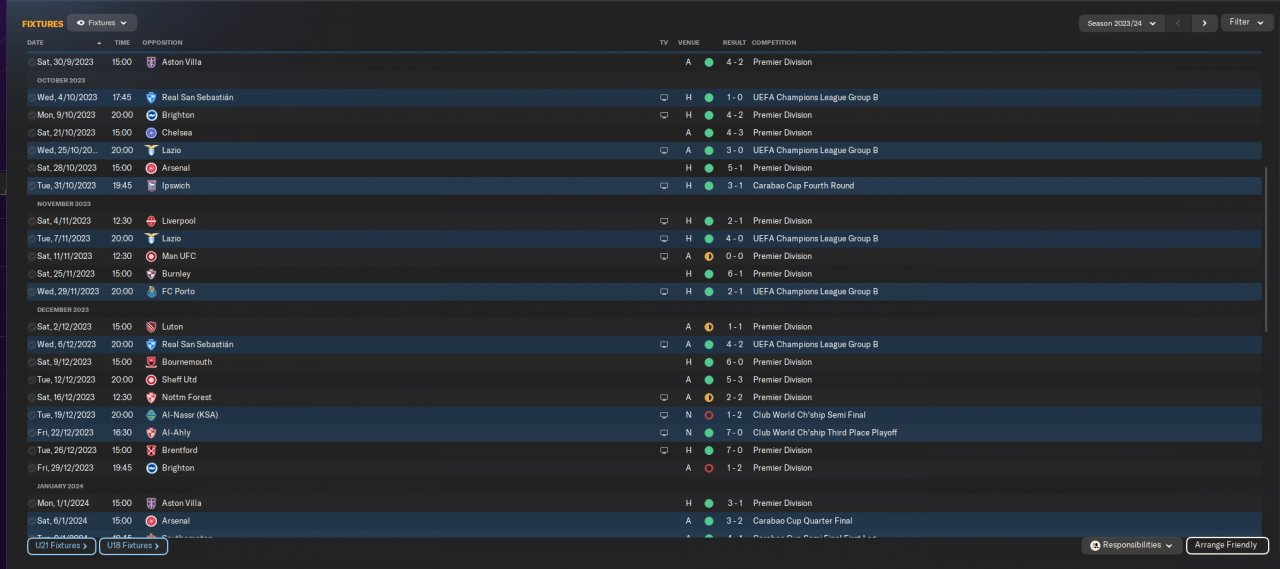This screenshot has height=569, width=1280.
Task: Click the Liverpool club badge icon
Action: [151, 221]
